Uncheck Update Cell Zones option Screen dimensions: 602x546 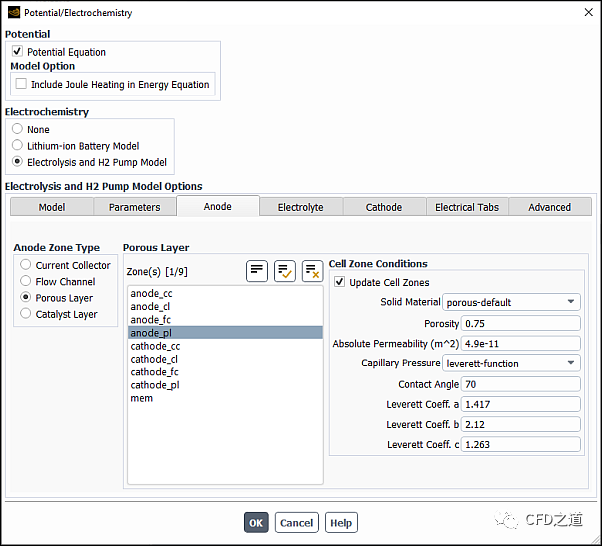click(x=340, y=282)
